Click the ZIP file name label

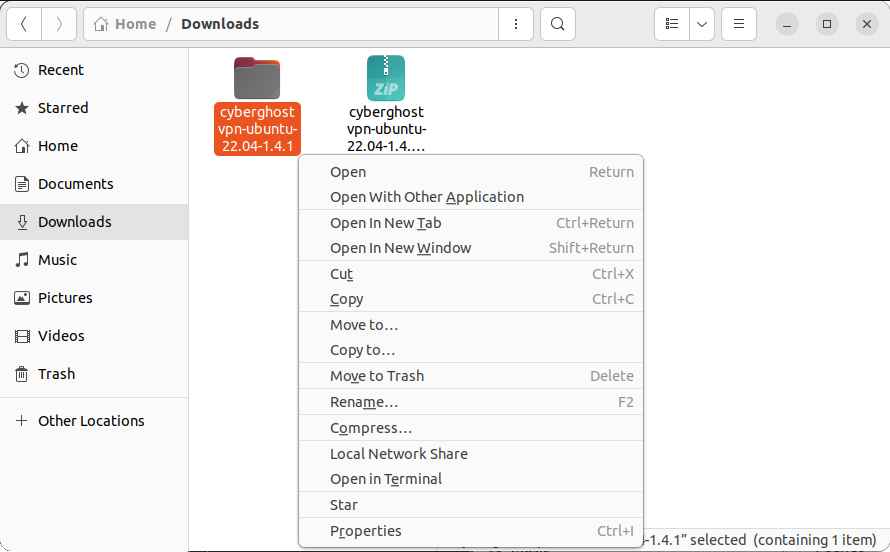(387, 129)
